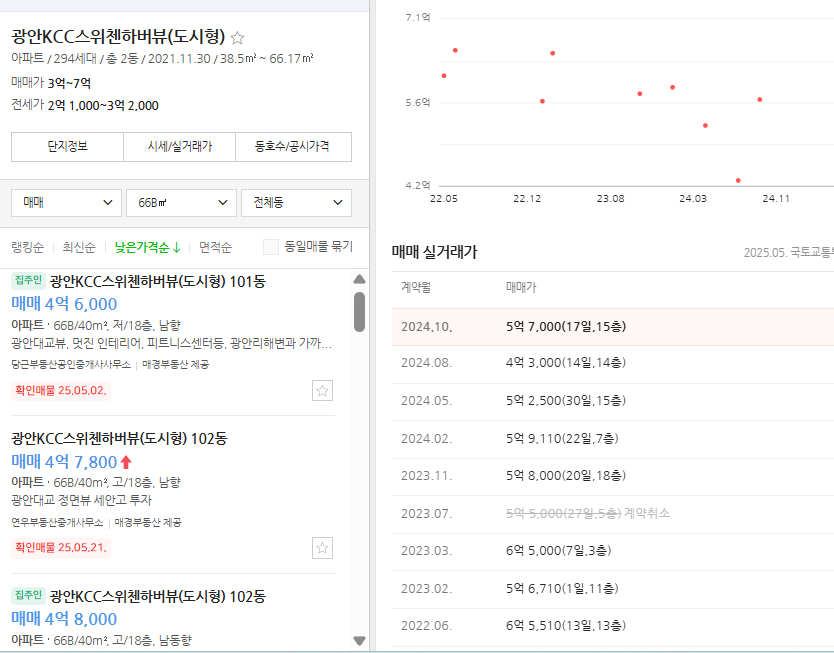The width and height of the screenshot is (834, 653).
Task: Click the listing panel scrollbar thumb
Action: pyautogui.click(x=360, y=312)
